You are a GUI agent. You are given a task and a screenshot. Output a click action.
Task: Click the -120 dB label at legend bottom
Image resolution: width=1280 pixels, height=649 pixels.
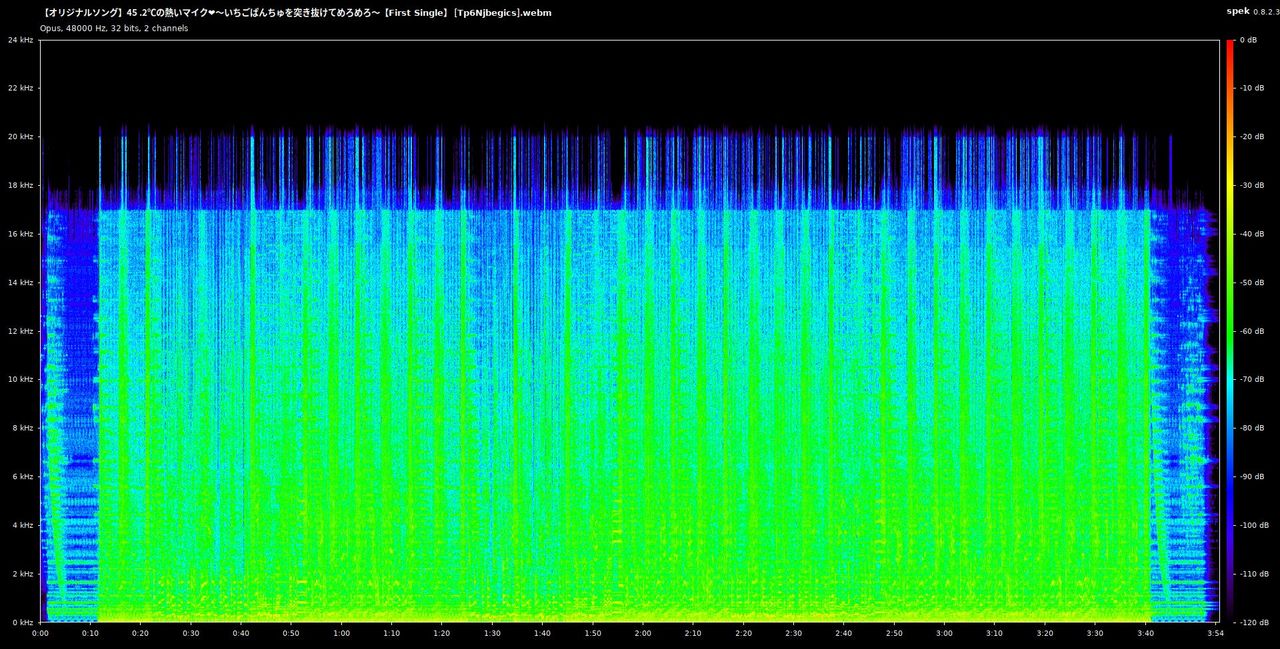(x=1253, y=622)
